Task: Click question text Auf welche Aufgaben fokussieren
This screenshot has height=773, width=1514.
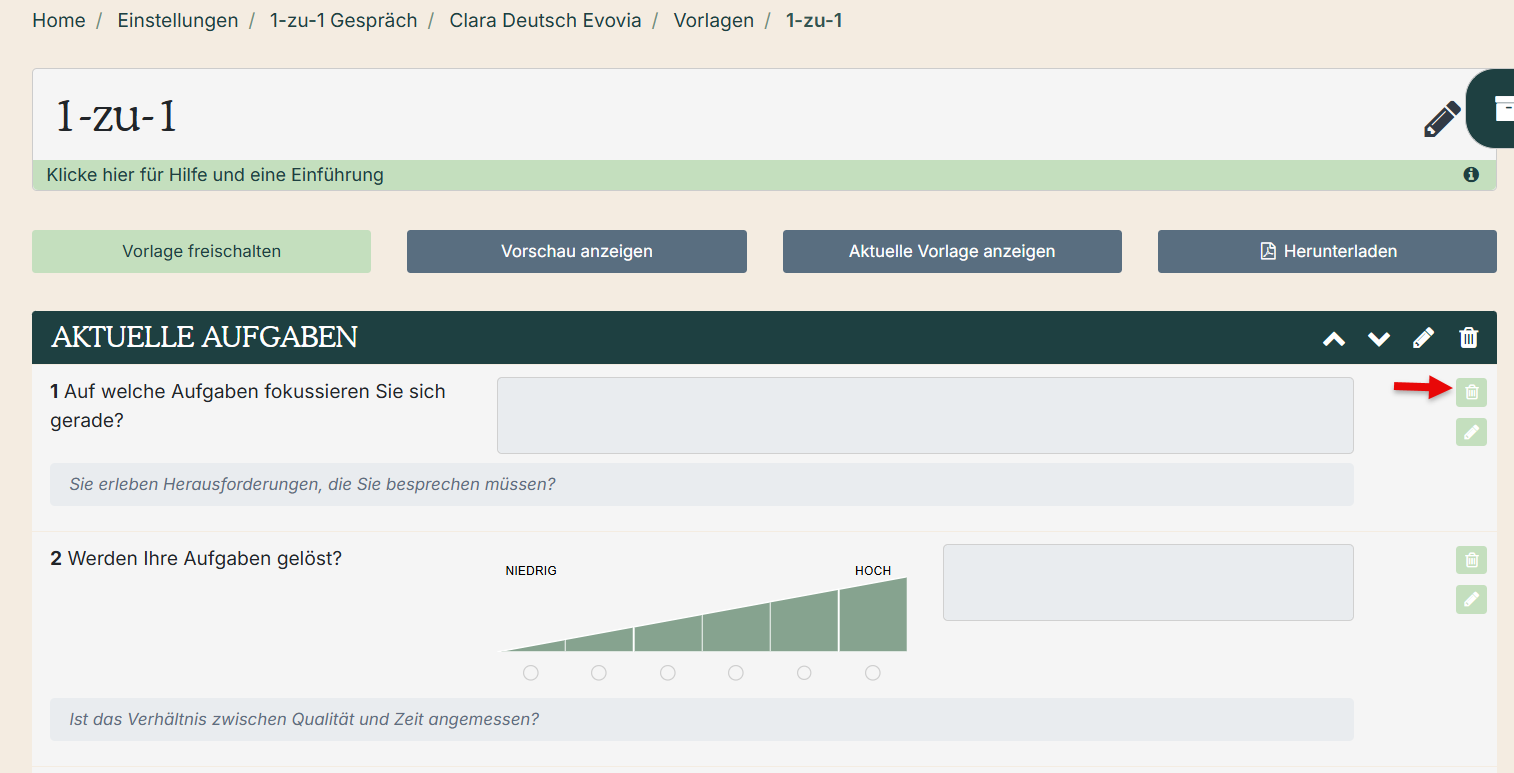Action: [x=248, y=405]
